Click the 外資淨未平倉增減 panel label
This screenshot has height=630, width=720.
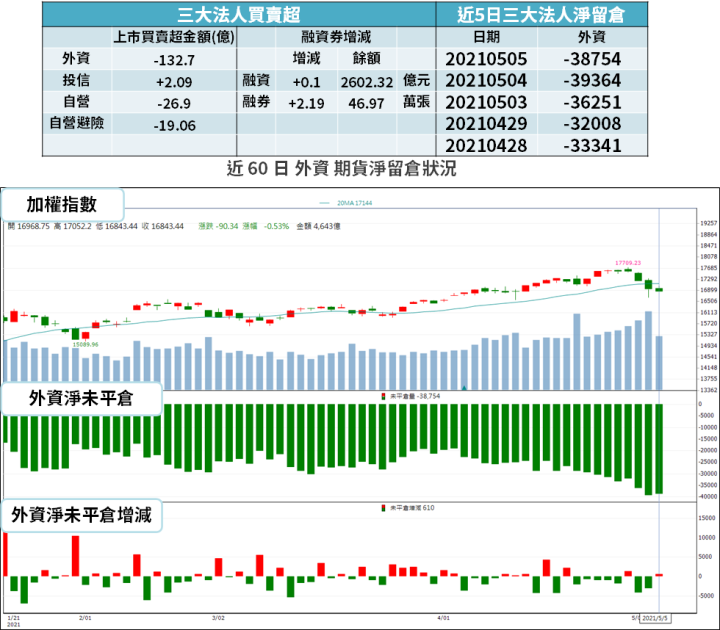point(81,515)
